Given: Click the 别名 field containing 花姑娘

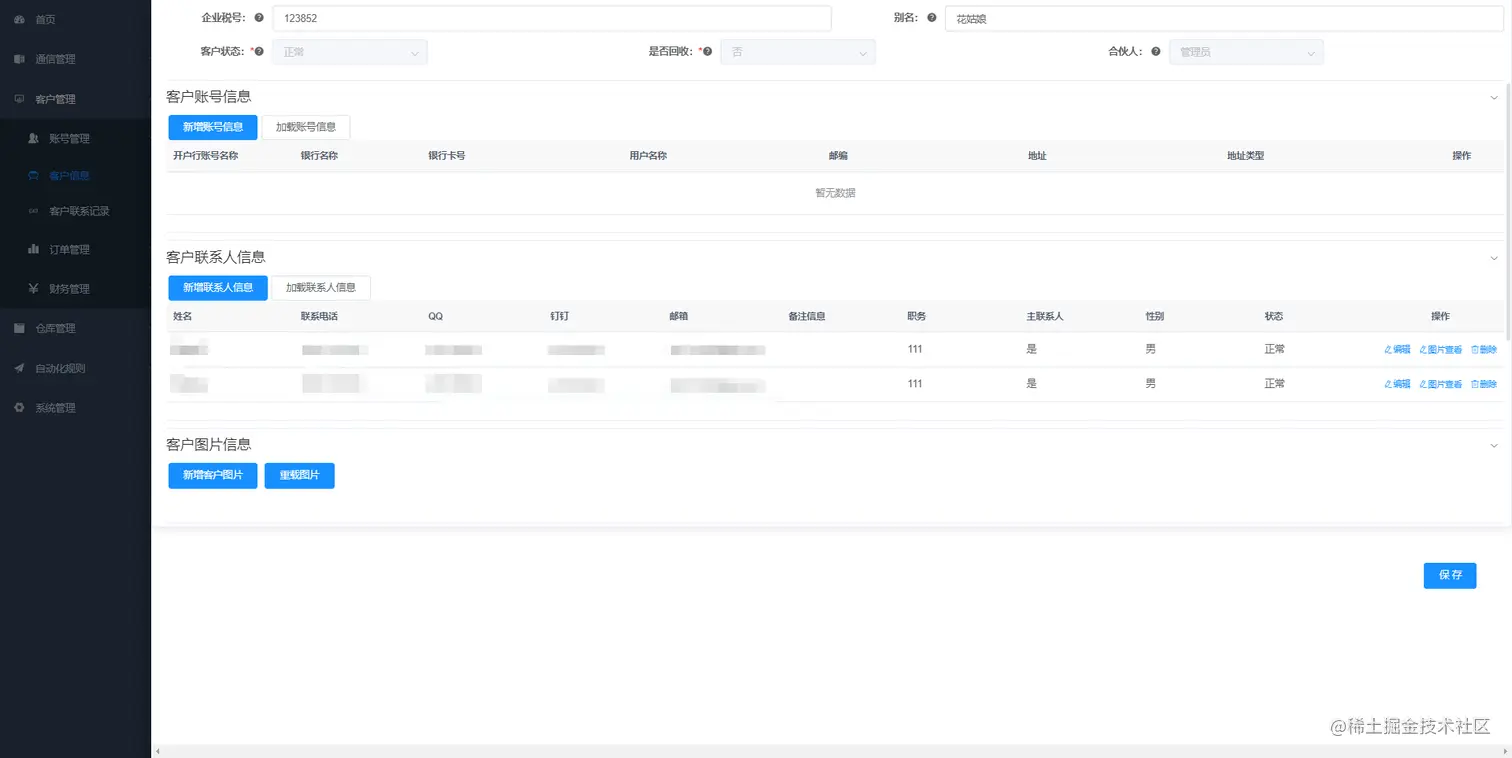Looking at the screenshot, I should pyautogui.click(x=1225, y=18).
